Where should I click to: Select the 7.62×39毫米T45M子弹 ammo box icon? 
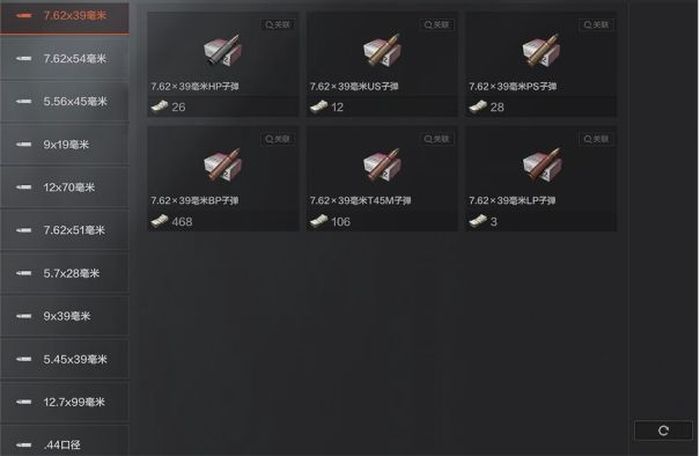pyautogui.click(x=382, y=164)
